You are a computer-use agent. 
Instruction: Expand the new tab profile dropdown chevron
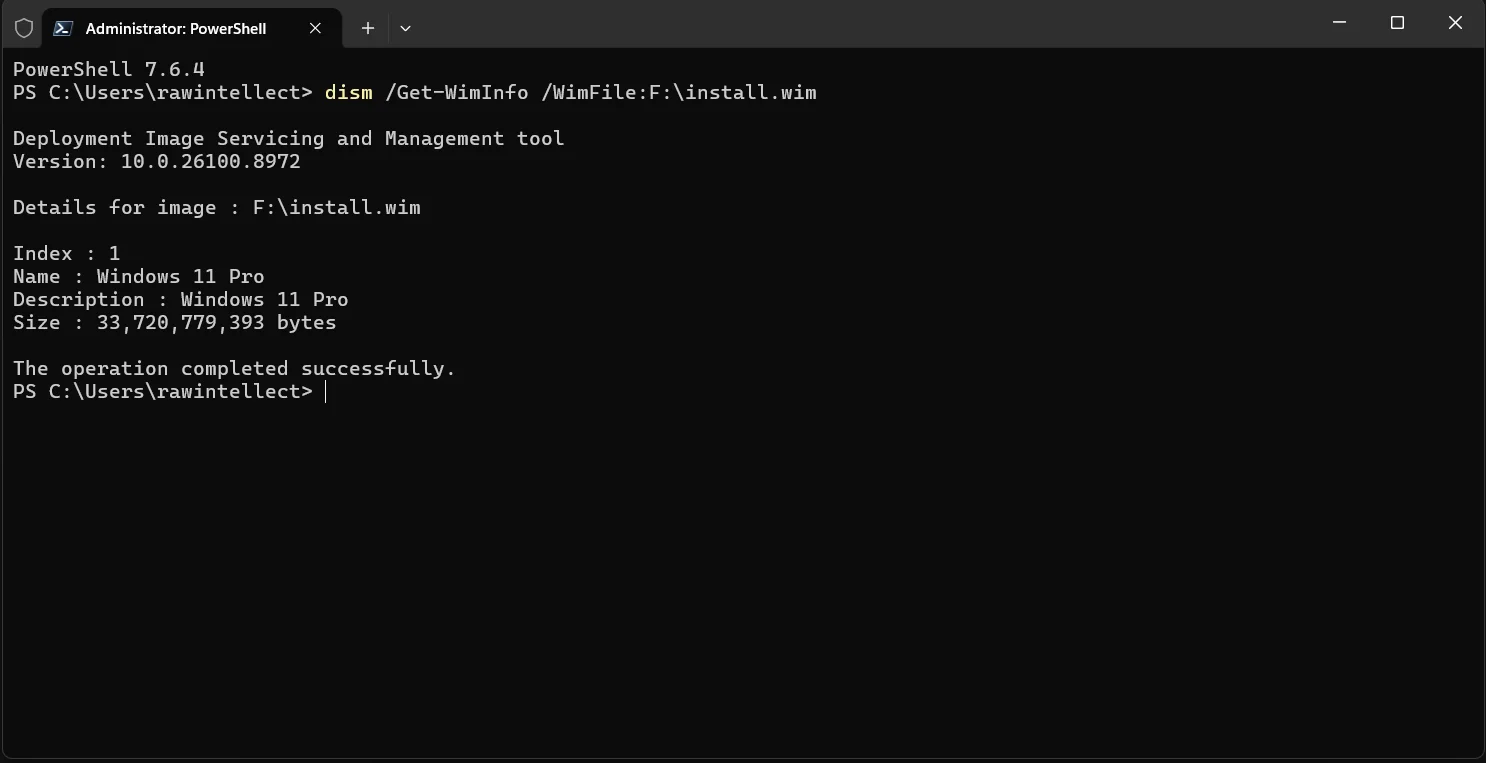(405, 28)
